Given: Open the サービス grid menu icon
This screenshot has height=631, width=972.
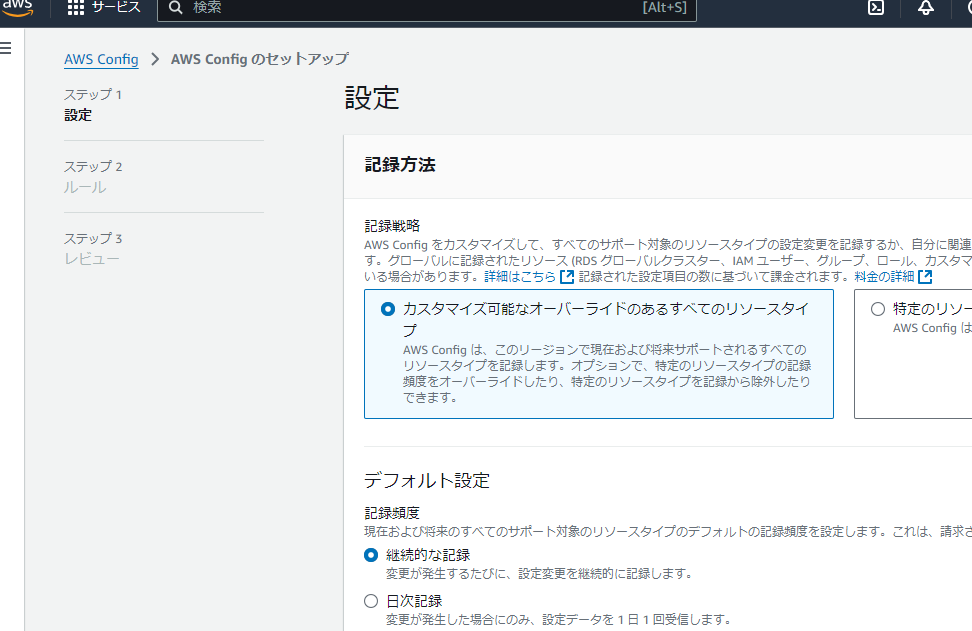Looking at the screenshot, I should tap(76, 7).
